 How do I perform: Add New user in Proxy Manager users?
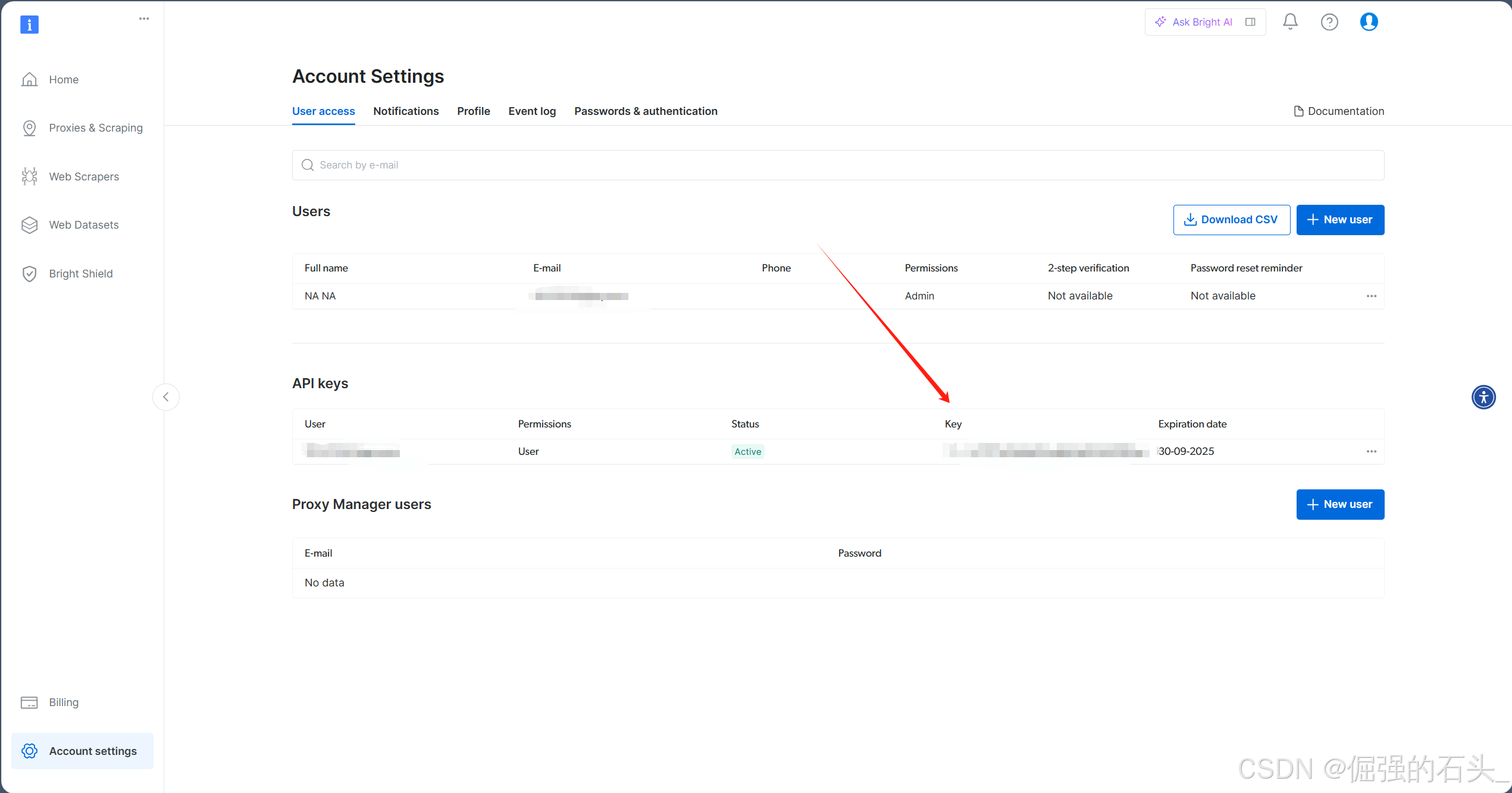[x=1340, y=504]
